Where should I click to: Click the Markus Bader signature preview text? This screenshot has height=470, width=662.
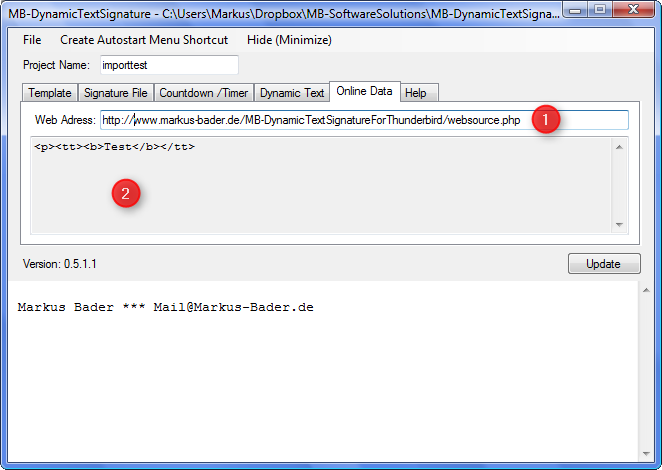coord(166,308)
